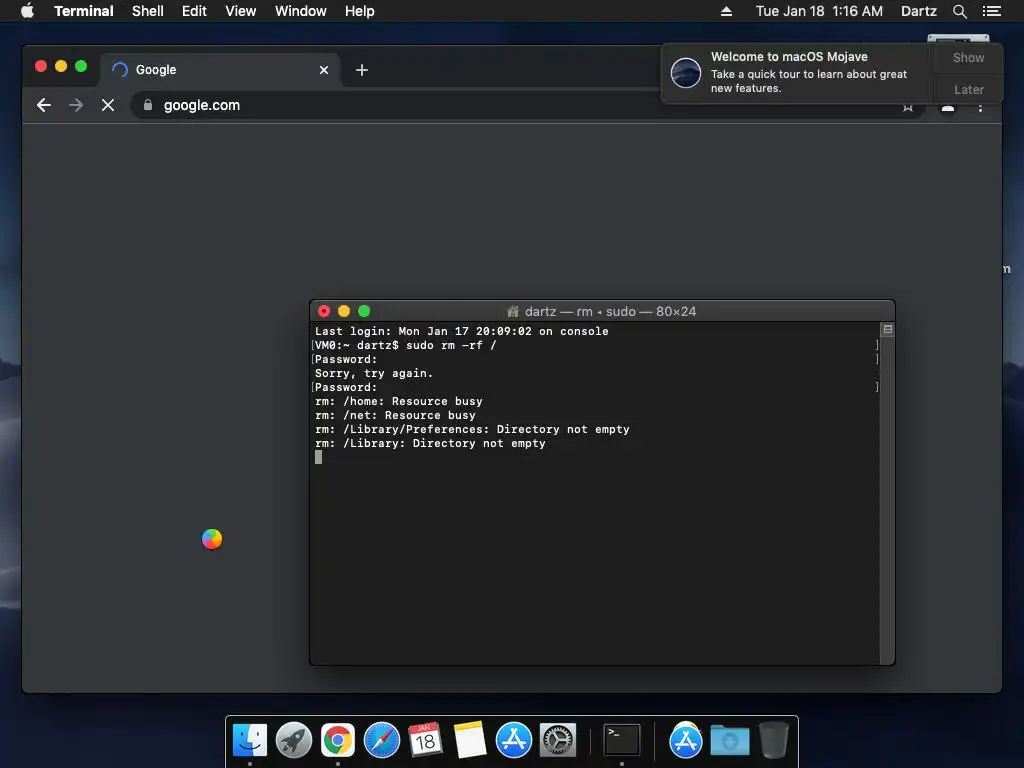This screenshot has height=768, width=1024.
Task: Click the lock icon in address bar
Action: [148, 104]
